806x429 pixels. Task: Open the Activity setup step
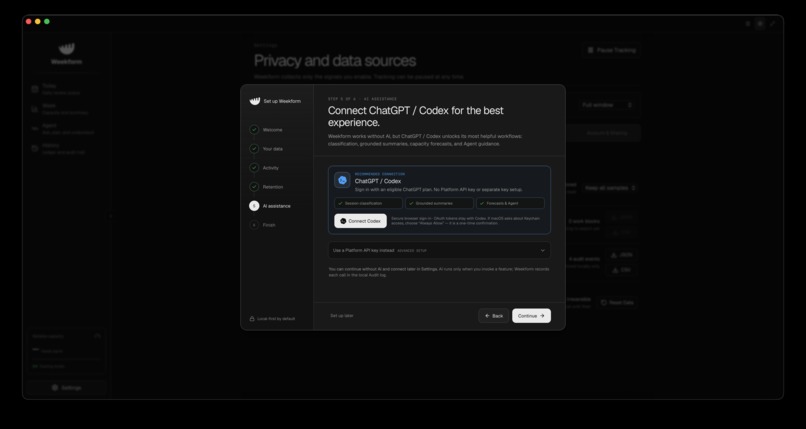270,168
